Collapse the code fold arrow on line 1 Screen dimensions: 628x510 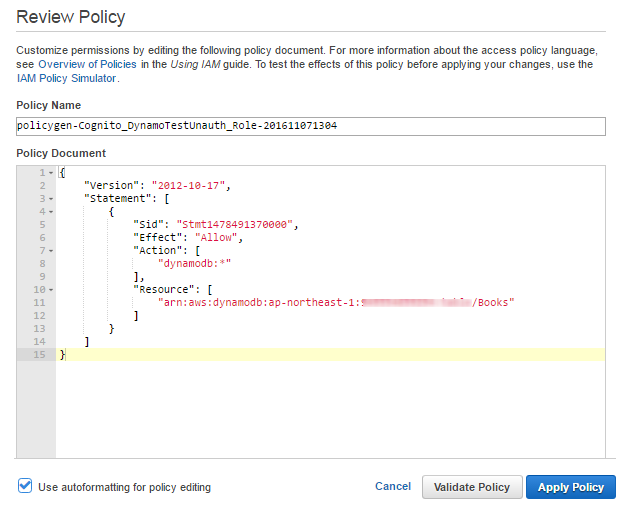[x=51, y=173]
